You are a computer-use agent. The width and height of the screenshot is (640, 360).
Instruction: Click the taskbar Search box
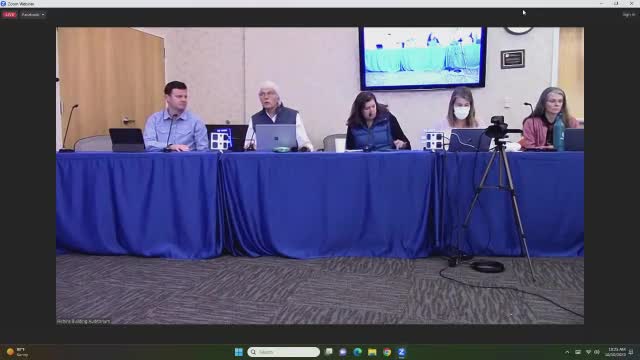[x=283, y=352]
